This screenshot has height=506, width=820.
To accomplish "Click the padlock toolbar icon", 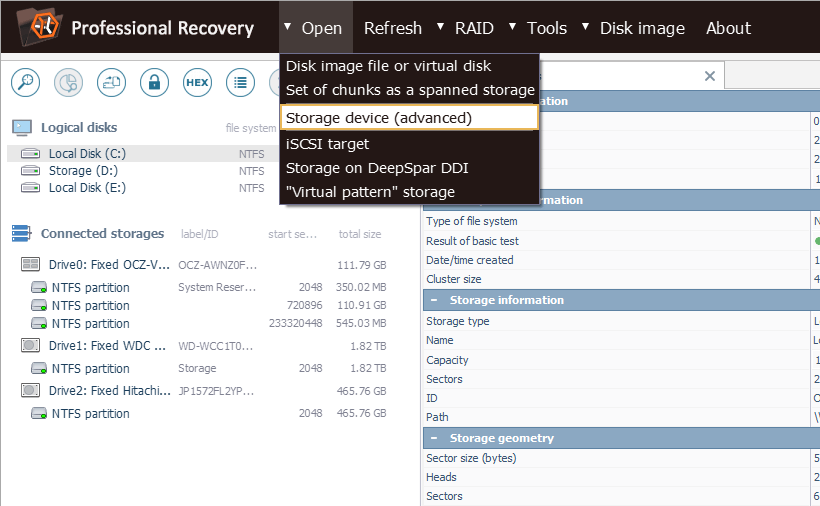I will [x=154, y=82].
